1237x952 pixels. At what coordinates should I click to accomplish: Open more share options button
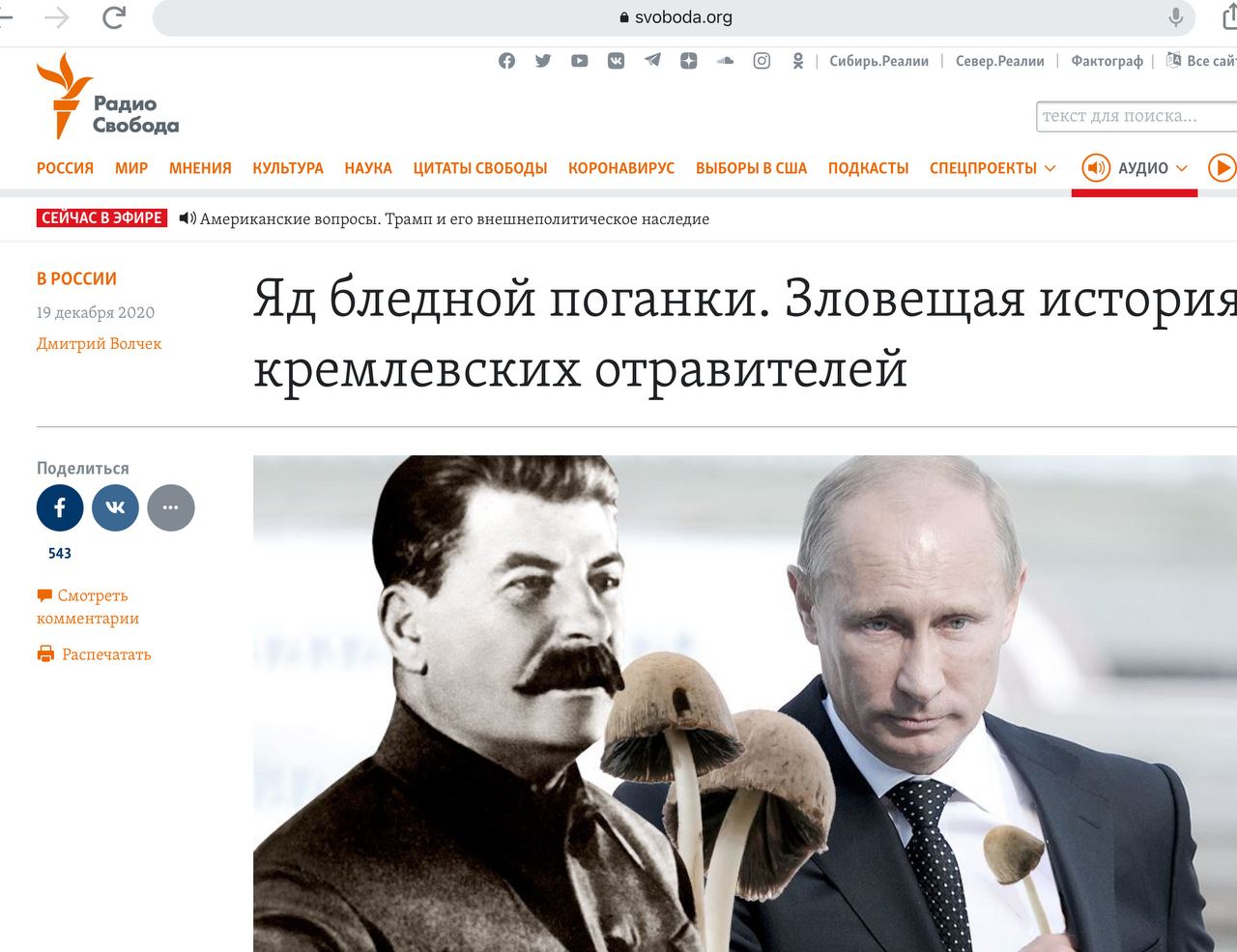(171, 507)
